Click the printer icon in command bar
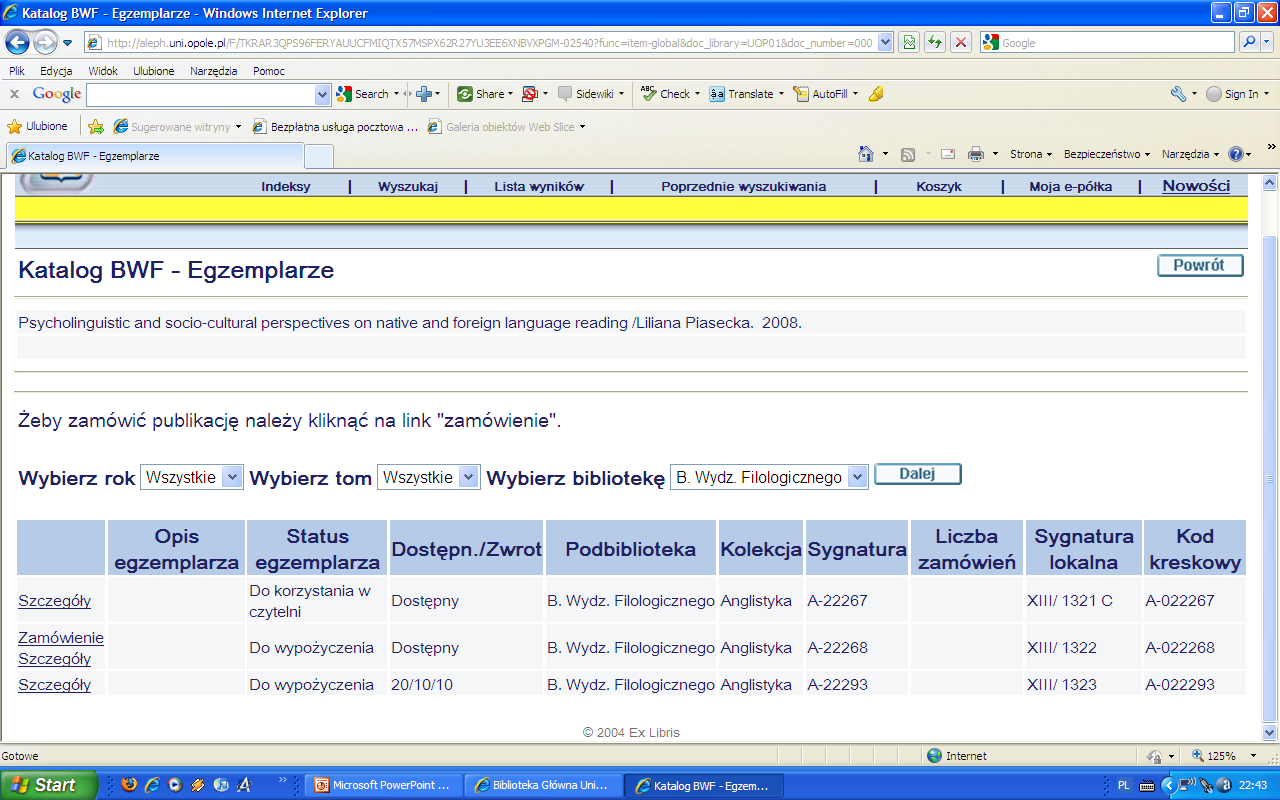Screen dimensions: 1280x800 click(976, 154)
